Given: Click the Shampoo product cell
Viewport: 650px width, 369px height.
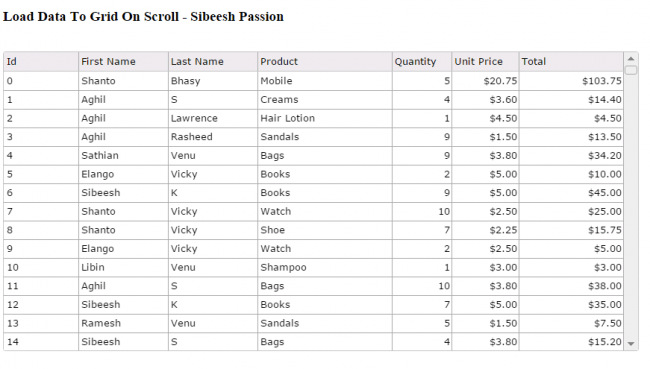Looking at the screenshot, I should coord(325,268).
